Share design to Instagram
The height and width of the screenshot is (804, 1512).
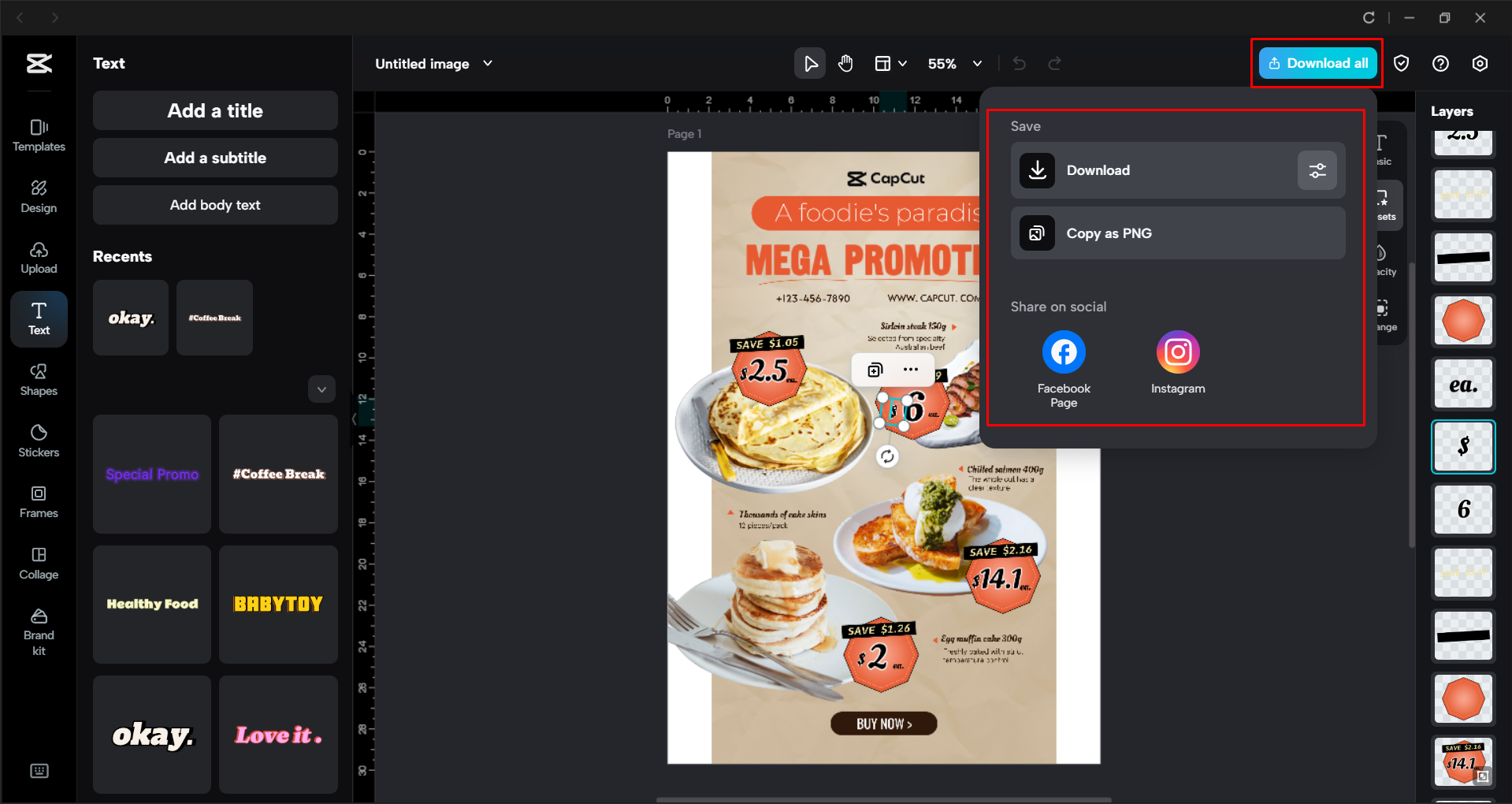click(x=1177, y=352)
